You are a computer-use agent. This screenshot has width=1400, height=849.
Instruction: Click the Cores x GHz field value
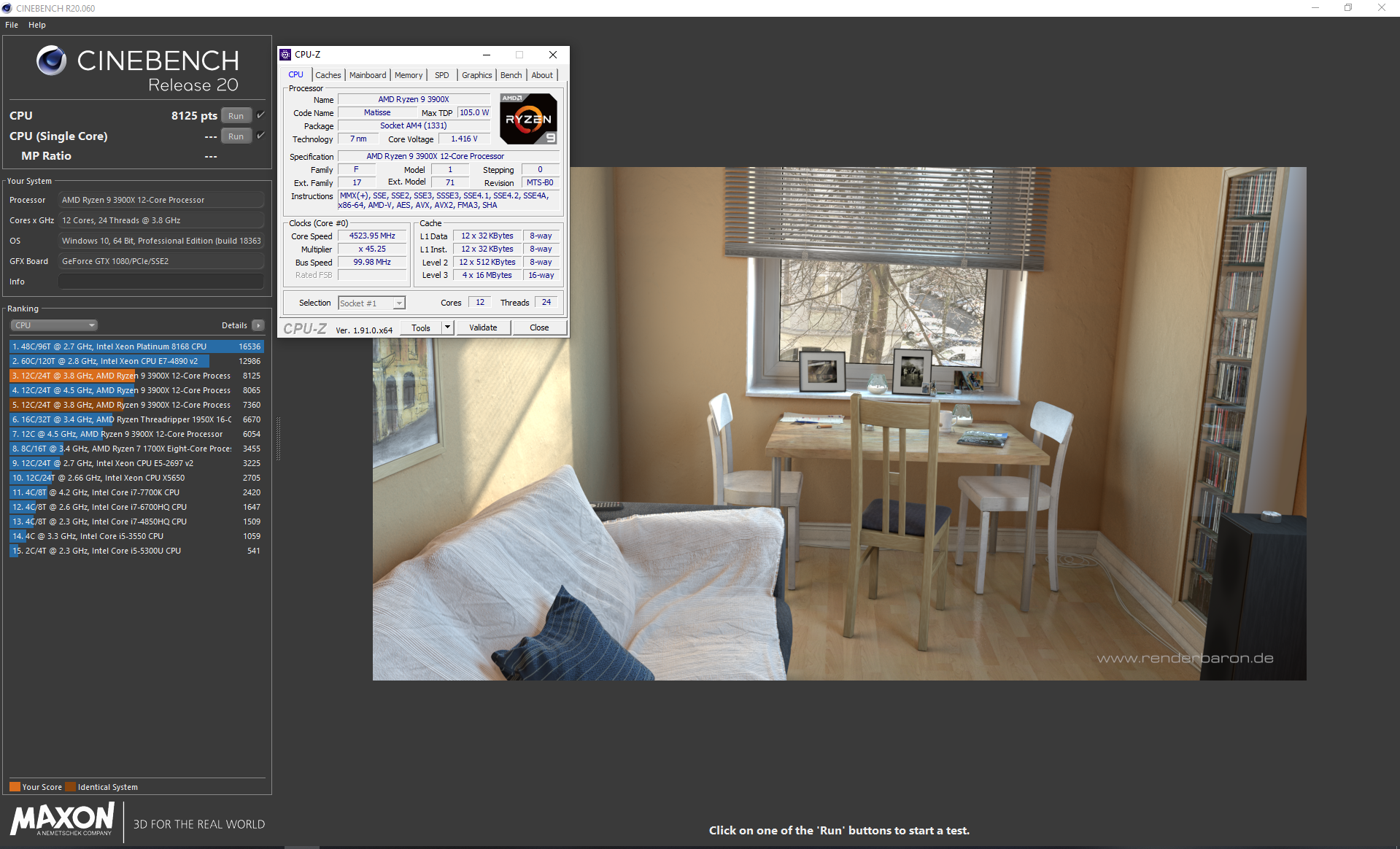pos(161,220)
